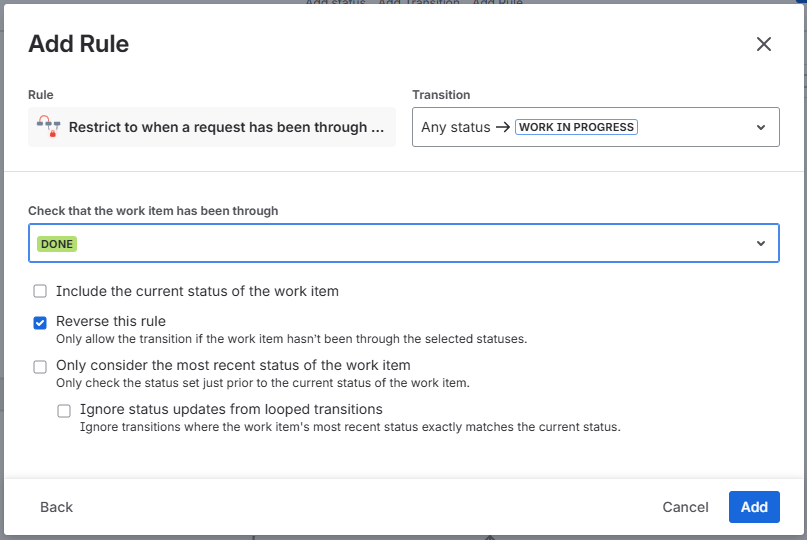Click the "Include the current status" label text
Viewport: 807px width, 540px height.
tap(197, 291)
